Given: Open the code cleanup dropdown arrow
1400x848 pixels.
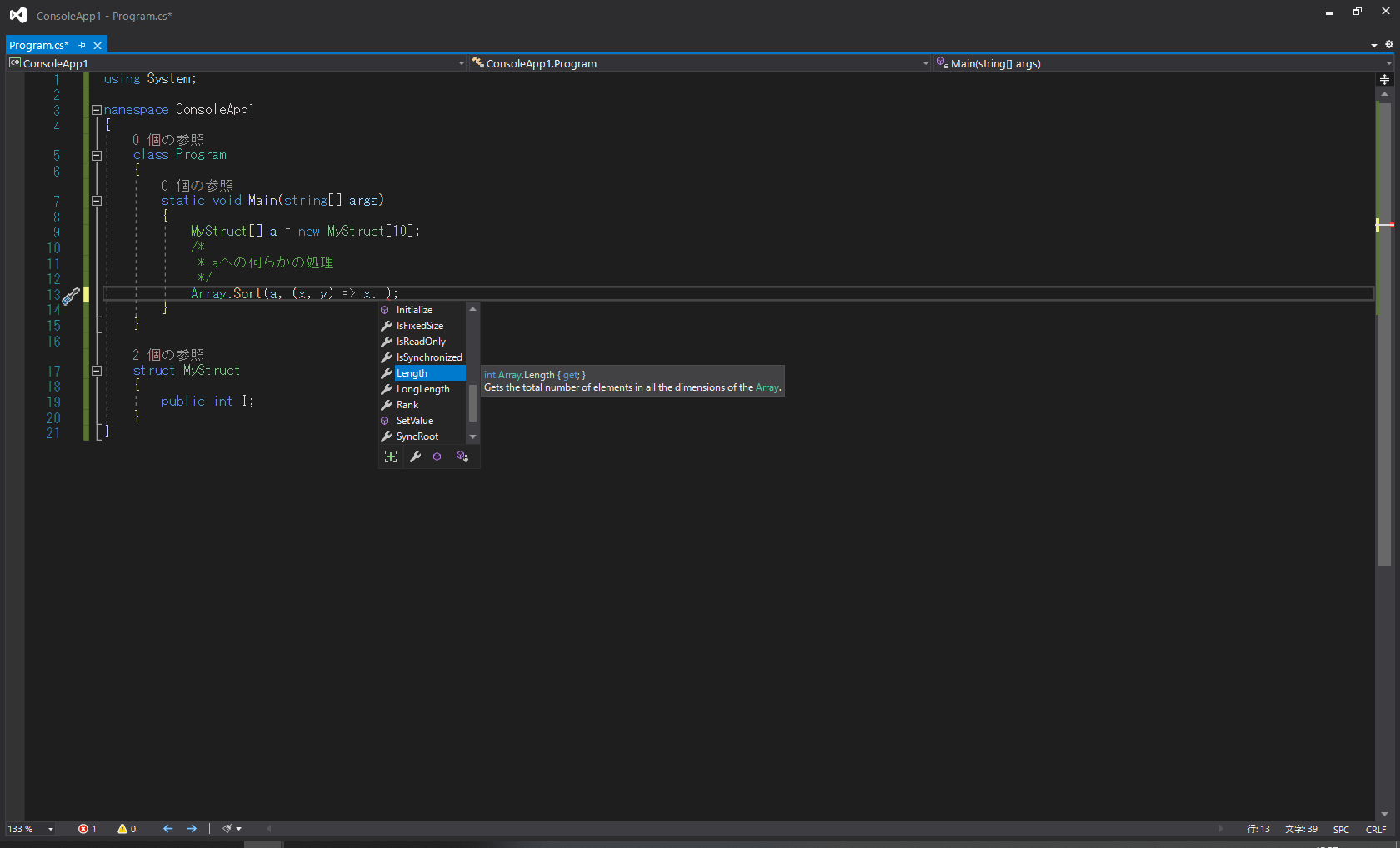Looking at the screenshot, I should click(x=239, y=829).
